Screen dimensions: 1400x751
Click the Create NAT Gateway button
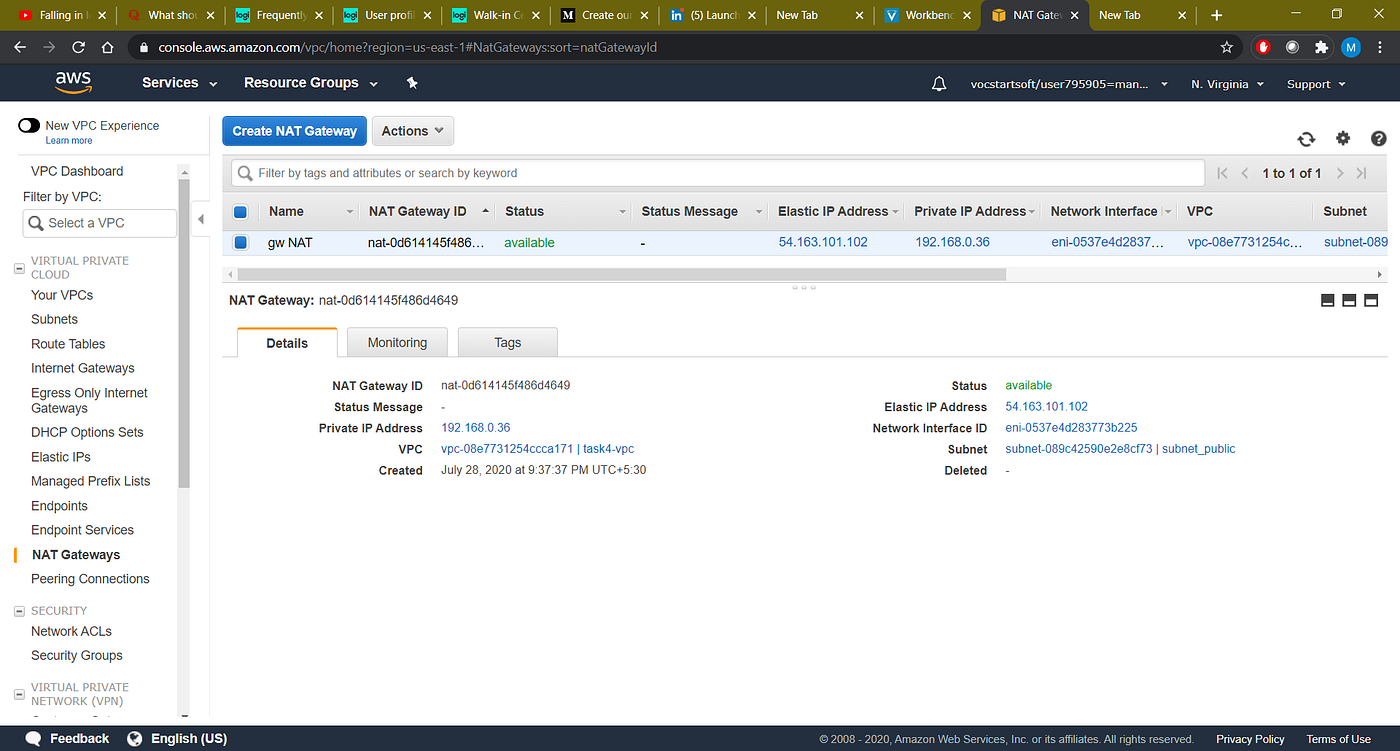[294, 130]
